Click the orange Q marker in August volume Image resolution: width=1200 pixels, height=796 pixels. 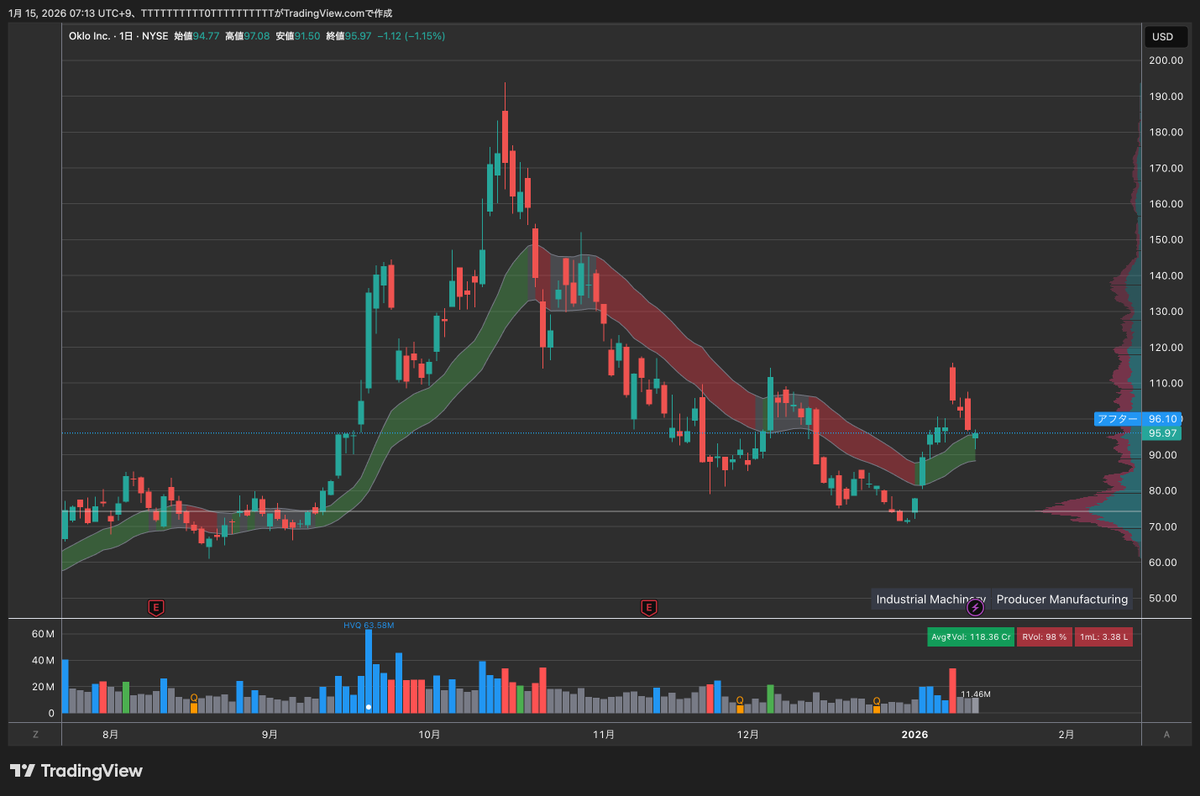pyautogui.click(x=194, y=698)
